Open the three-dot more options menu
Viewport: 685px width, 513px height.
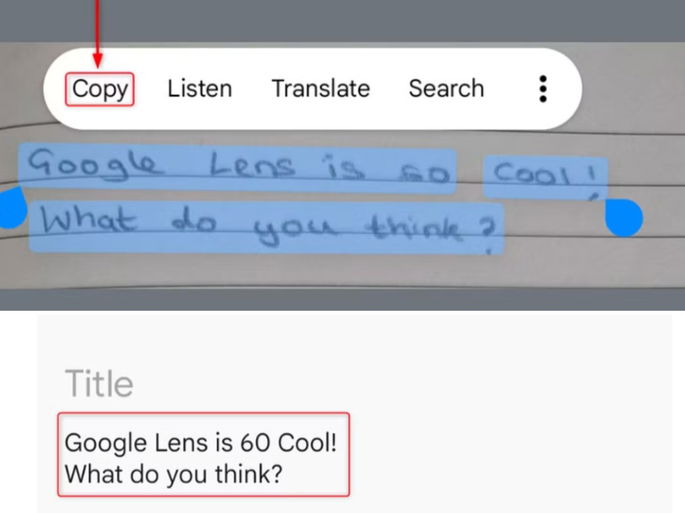pos(543,89)
